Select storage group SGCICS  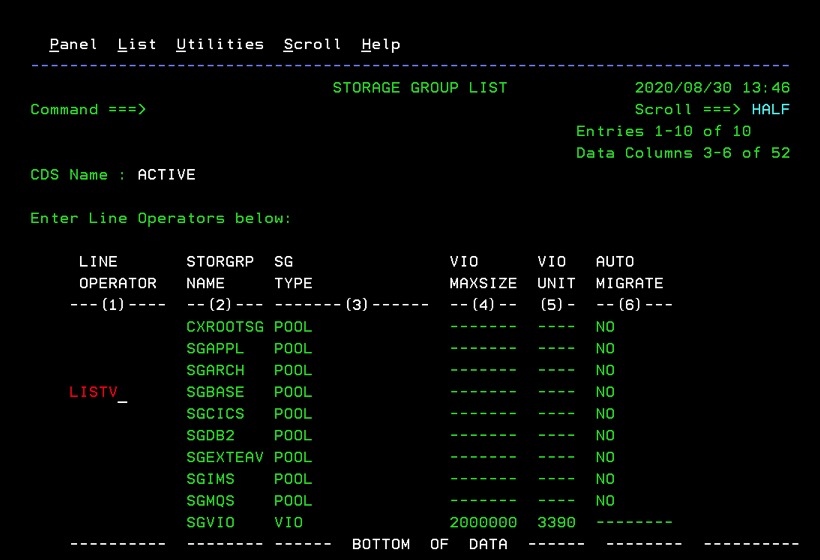click(215, 414)
